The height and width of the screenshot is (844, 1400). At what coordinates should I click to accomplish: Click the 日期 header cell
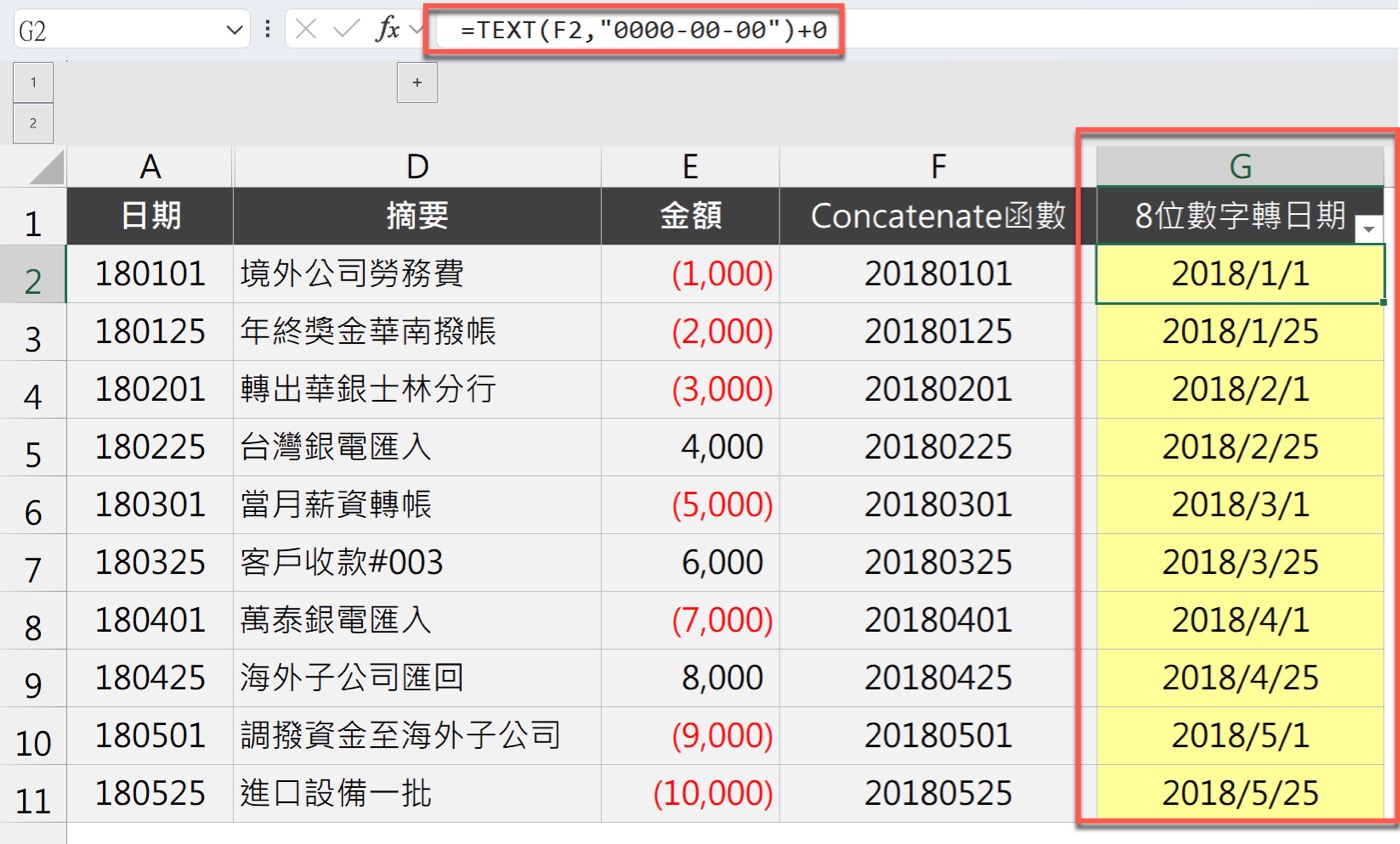[x=150, y=216]
